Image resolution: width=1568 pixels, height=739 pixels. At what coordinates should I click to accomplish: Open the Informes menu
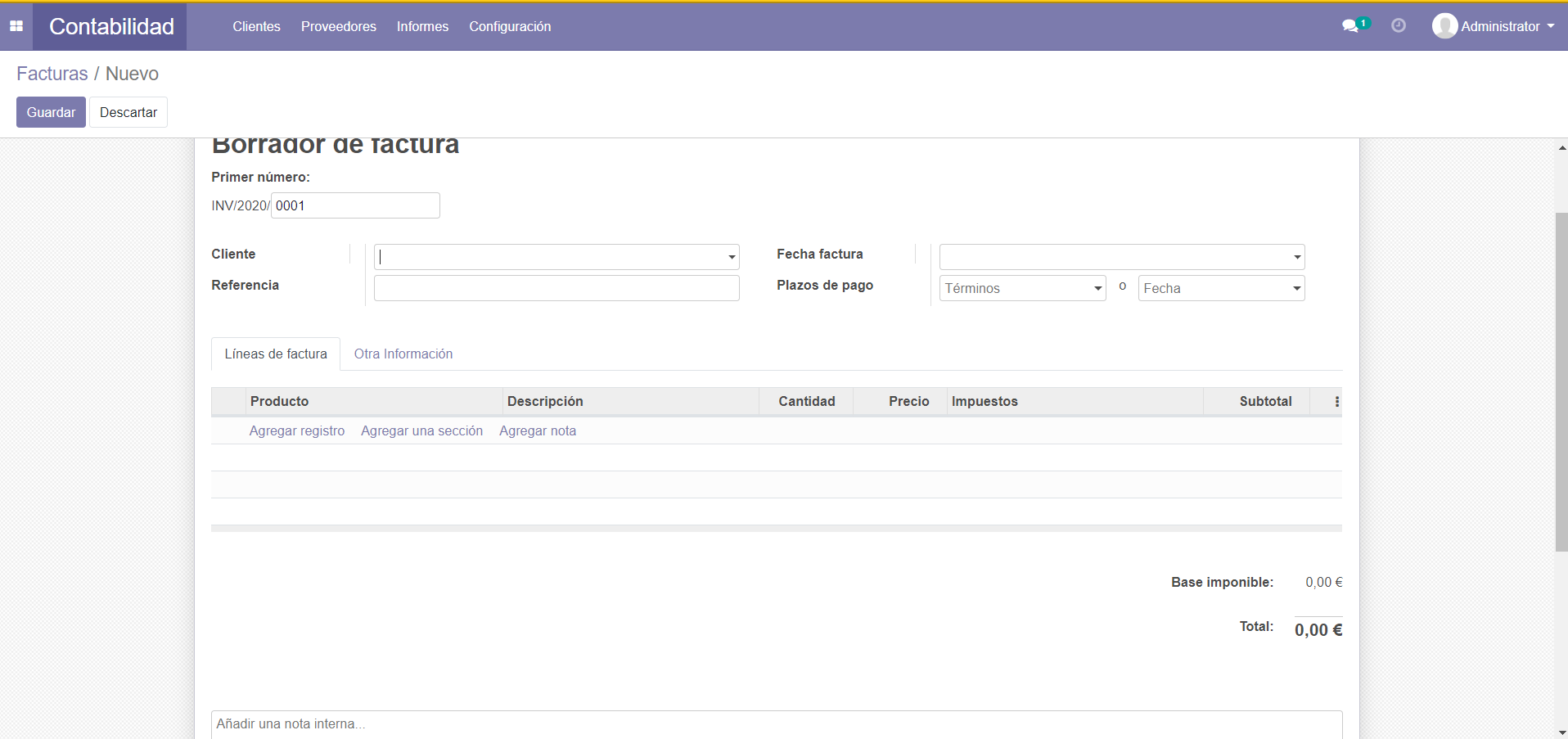coord(422,26)
